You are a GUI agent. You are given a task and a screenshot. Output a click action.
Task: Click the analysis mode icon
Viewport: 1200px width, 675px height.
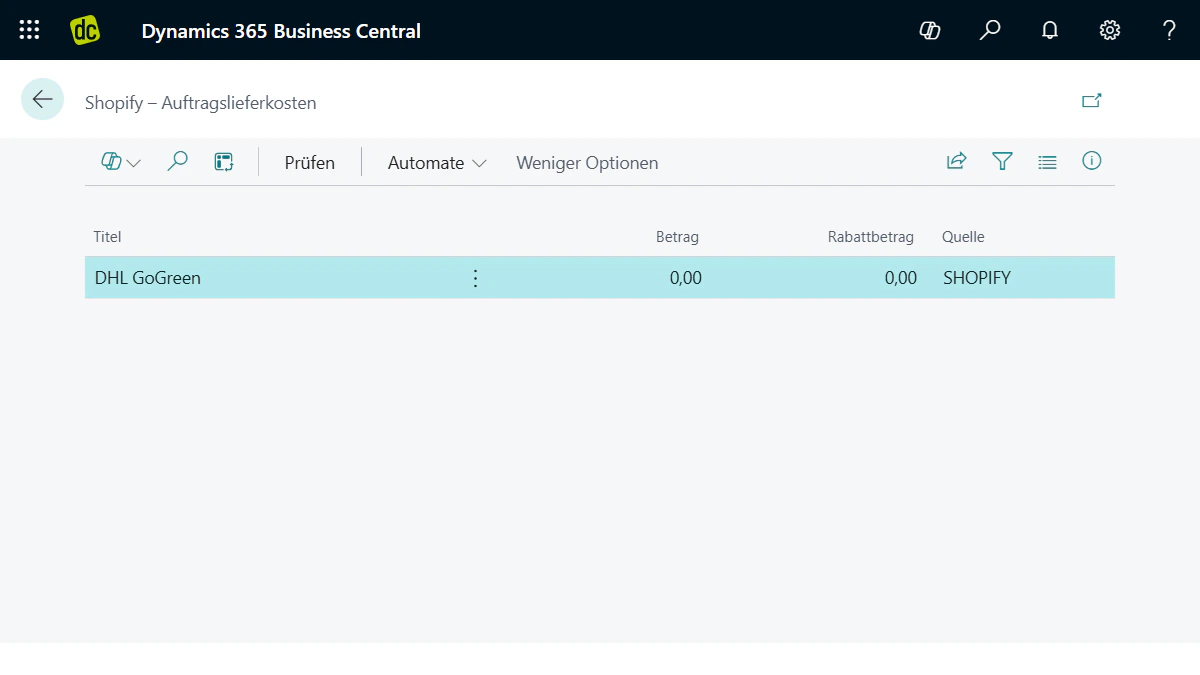point(224,162)
